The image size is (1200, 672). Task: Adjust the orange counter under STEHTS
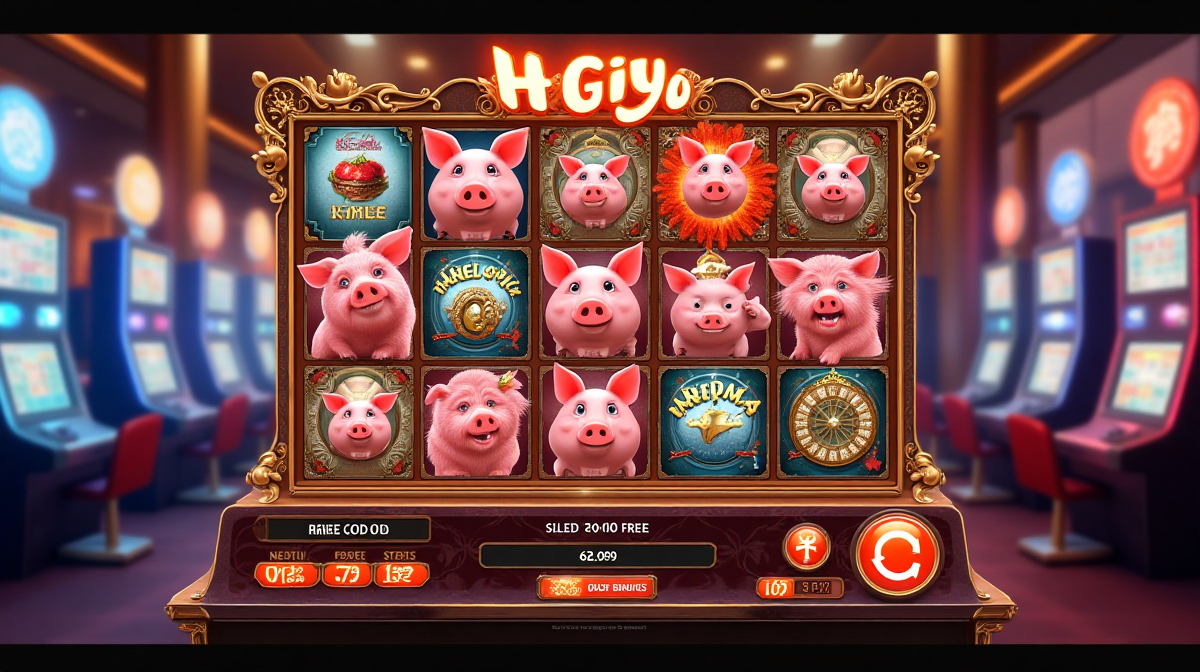(x=401, y=574)
